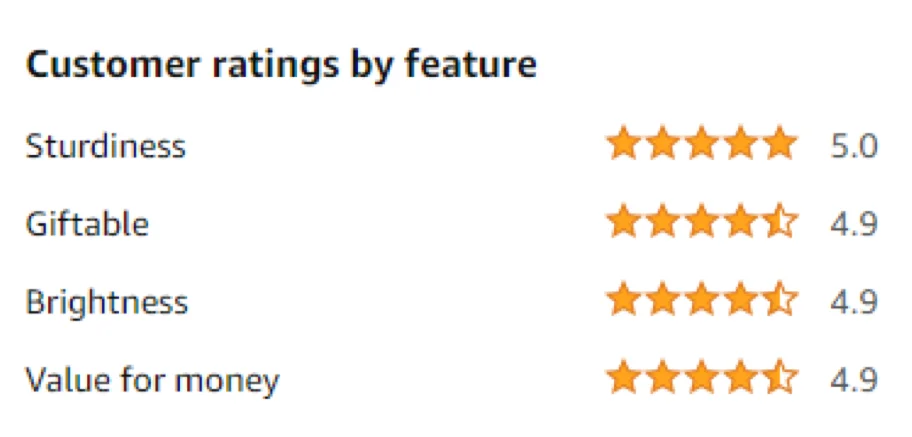912x437 pixels.
Task: Click the fifth star in Sturdiness row
Action: point(781,145)
